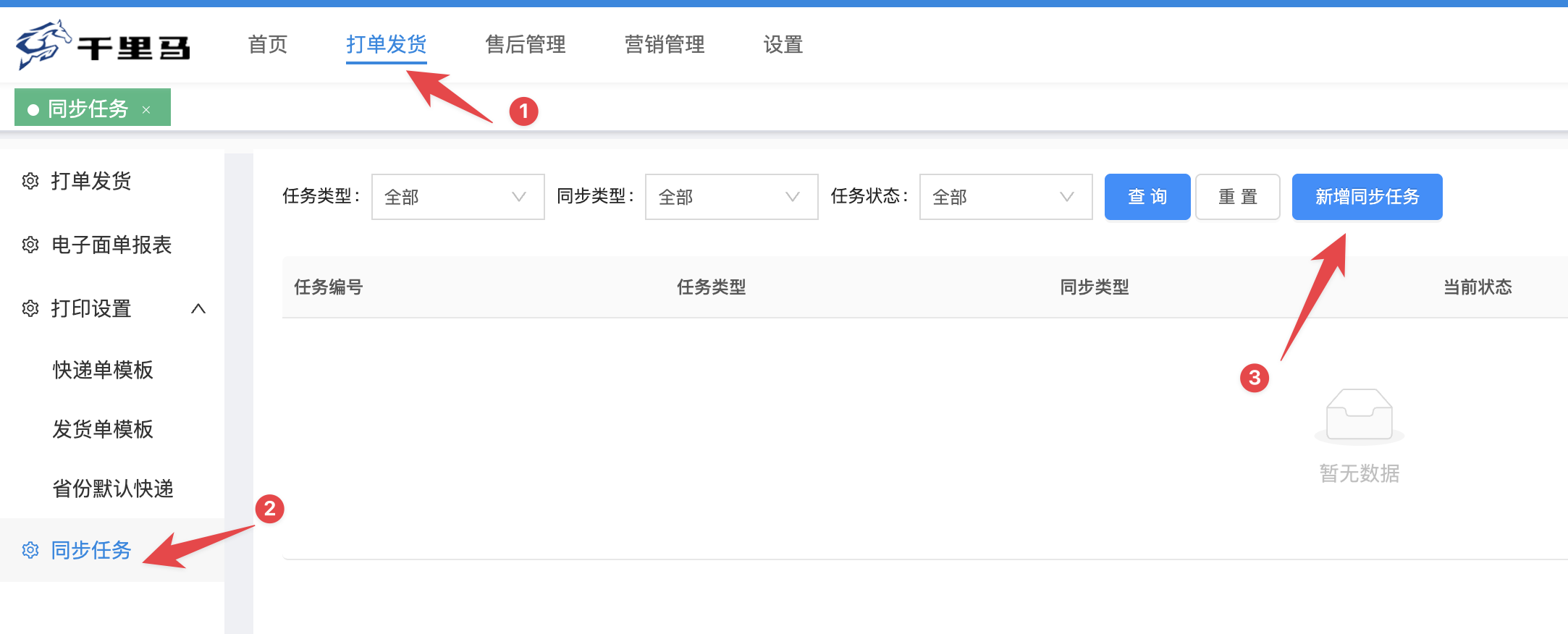
Task: Click gear icon beside 打印设置
Action: [30, 308]
